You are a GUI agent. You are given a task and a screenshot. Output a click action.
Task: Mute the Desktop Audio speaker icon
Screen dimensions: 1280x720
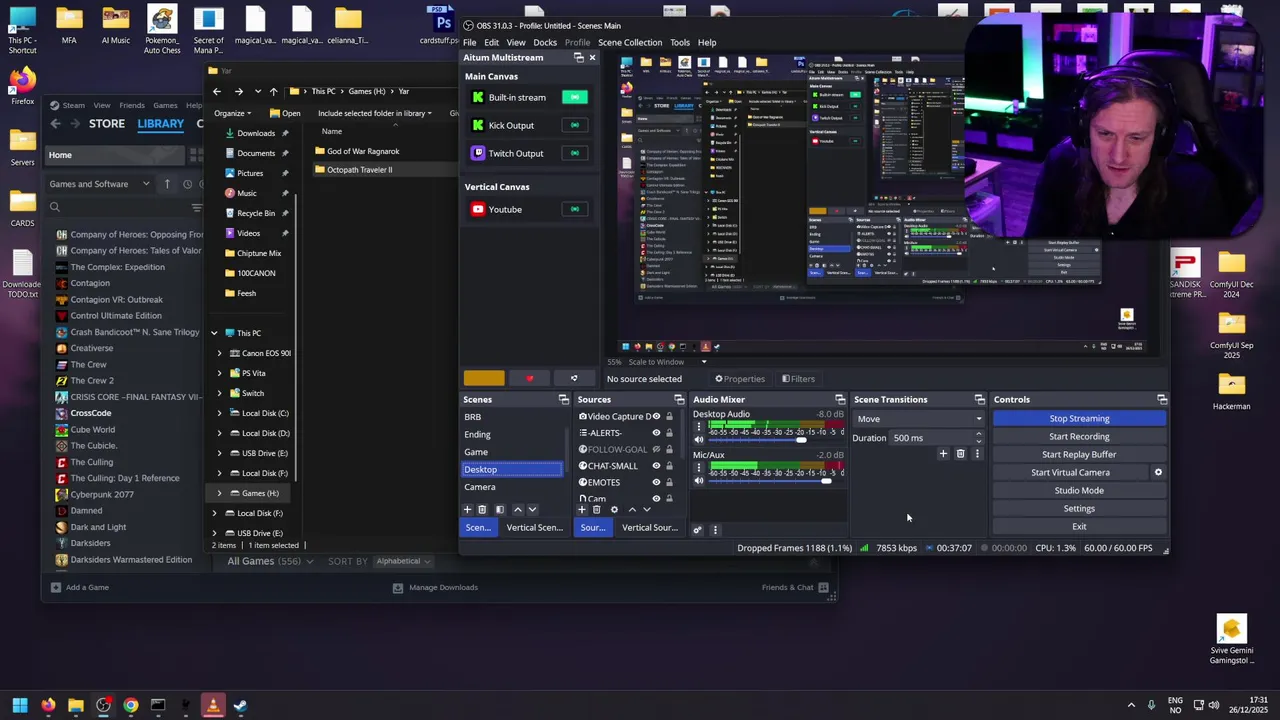[x=699, y=440]
